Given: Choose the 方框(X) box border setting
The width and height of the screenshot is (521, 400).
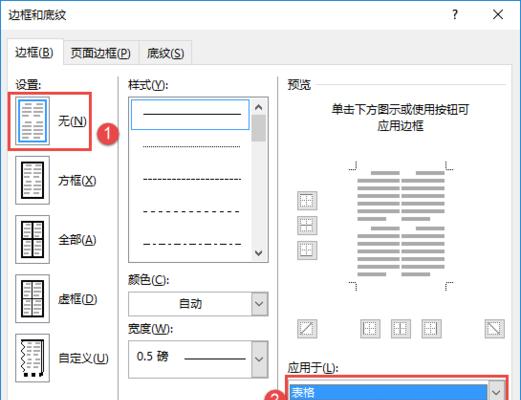Looking at the screenshot, I should point(32,180).
